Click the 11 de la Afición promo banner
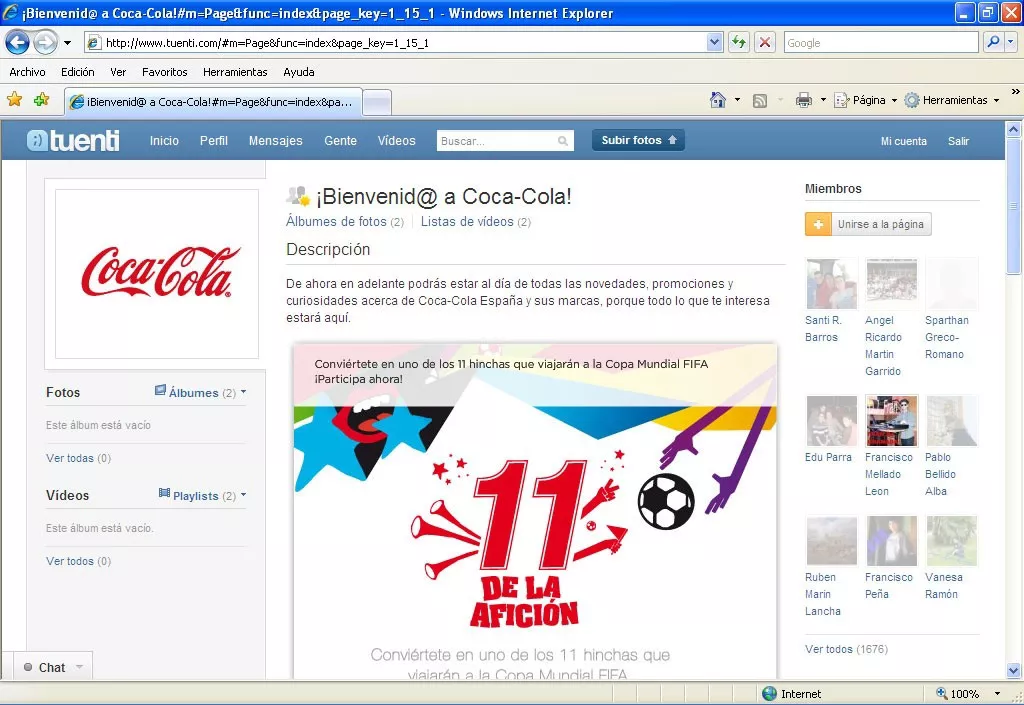 (x=535, y=512)
